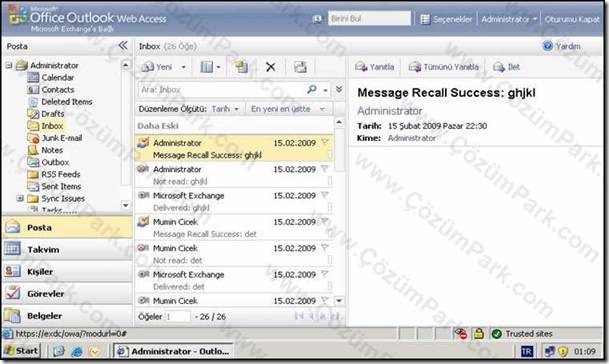Open the Calendar folder
609x364 pixels.
(57, 78)
